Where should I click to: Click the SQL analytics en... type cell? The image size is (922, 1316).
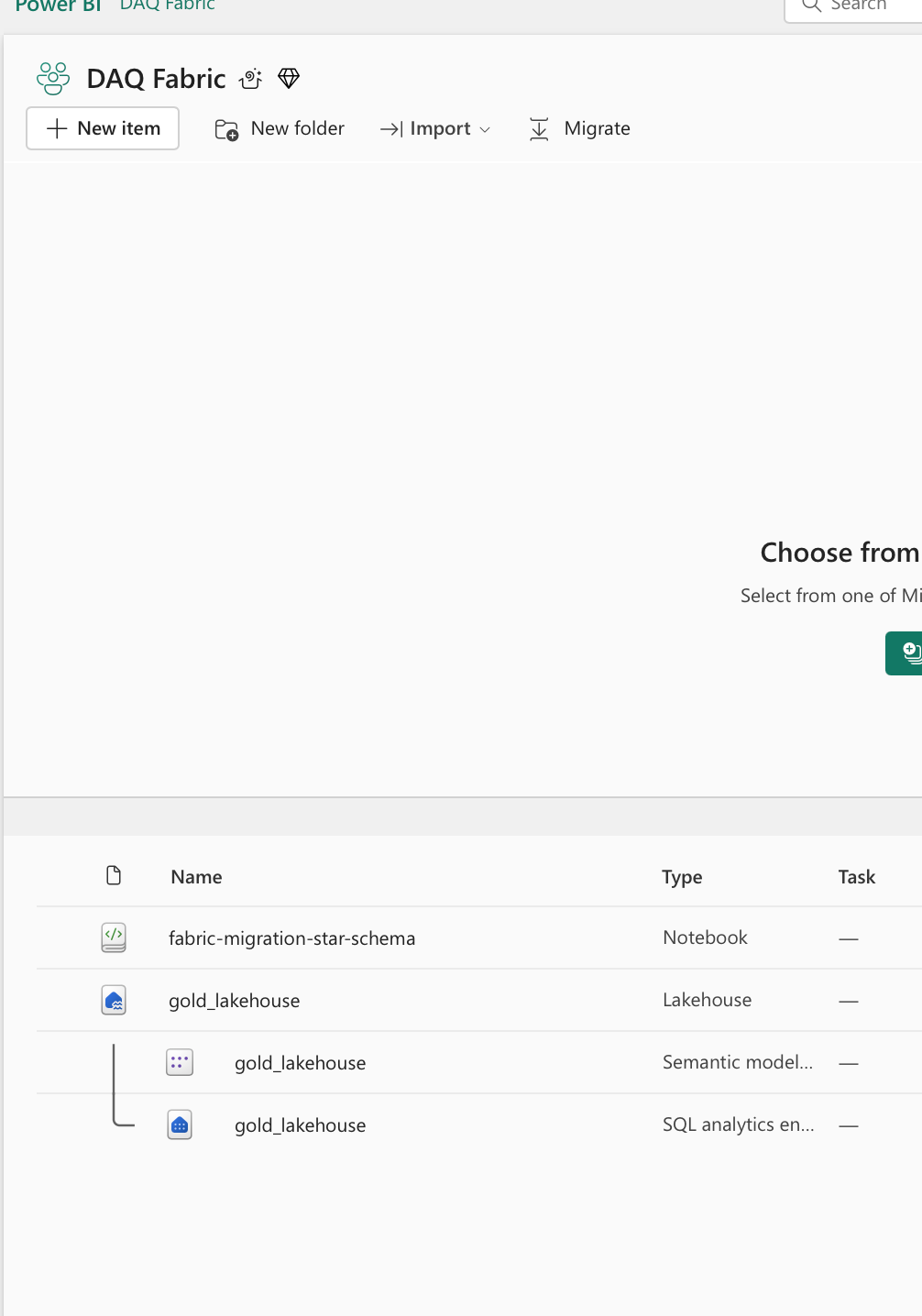pos(738,1124)
